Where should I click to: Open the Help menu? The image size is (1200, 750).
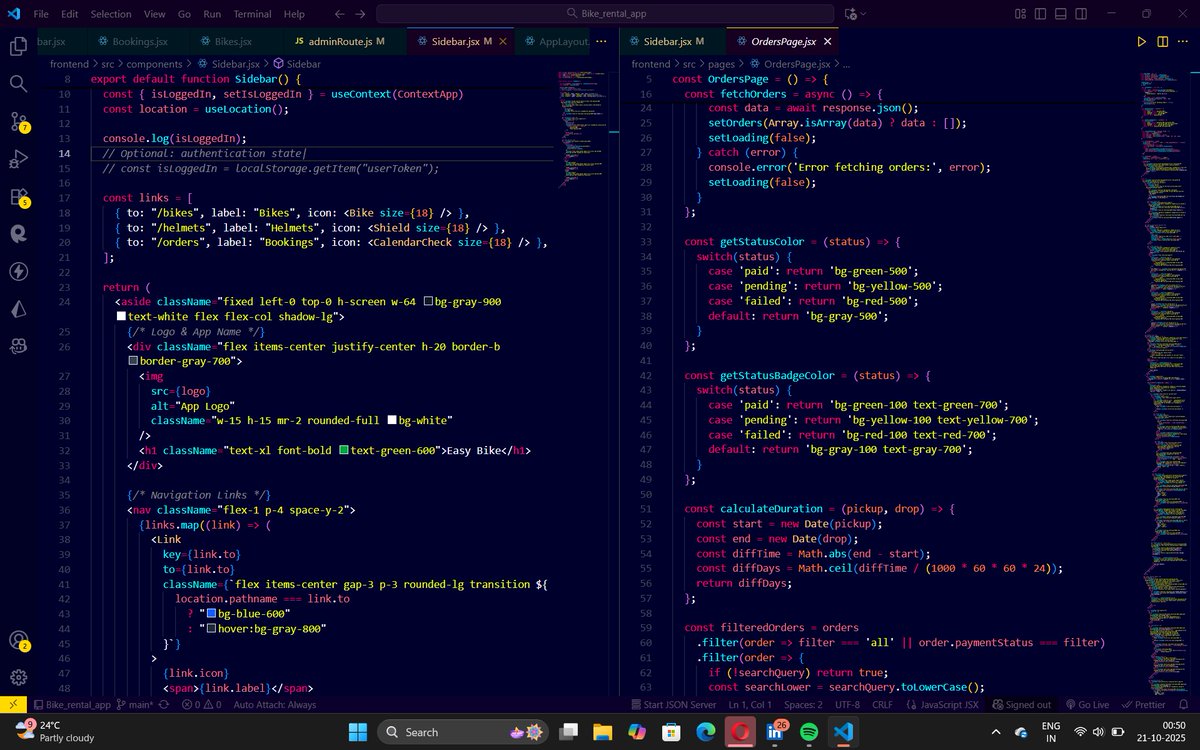point(294,14)
